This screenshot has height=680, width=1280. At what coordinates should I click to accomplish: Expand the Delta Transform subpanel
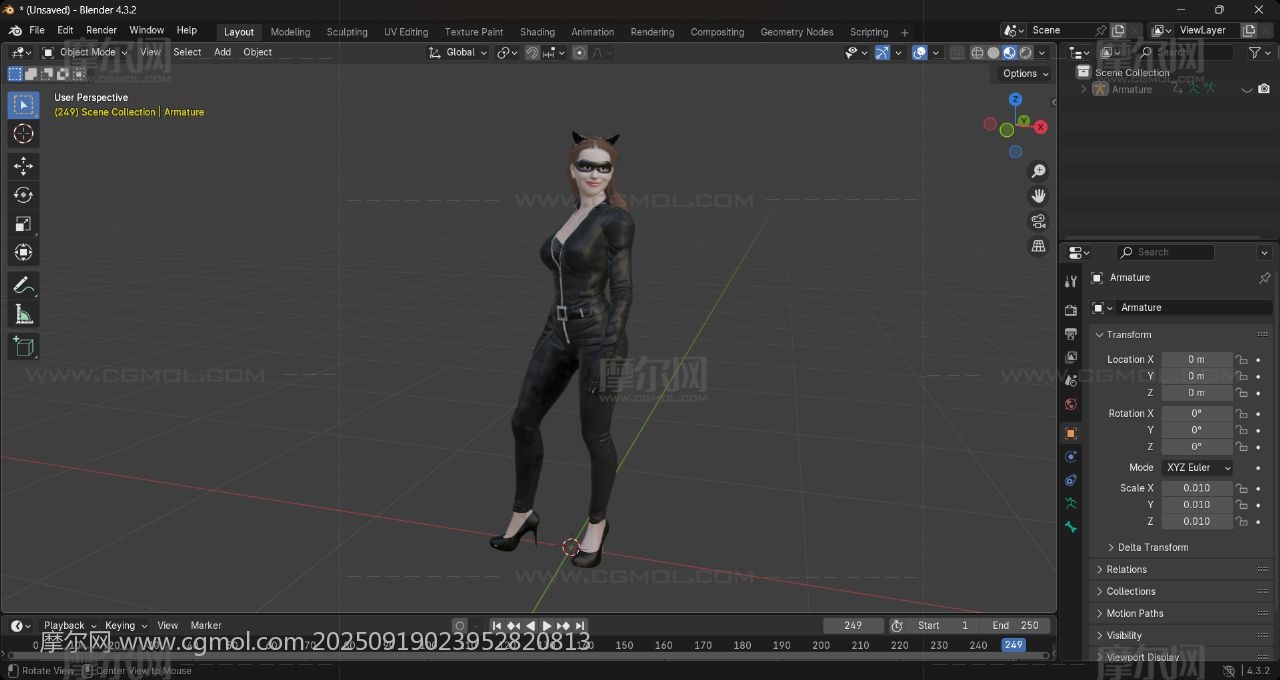[1153, 548]
